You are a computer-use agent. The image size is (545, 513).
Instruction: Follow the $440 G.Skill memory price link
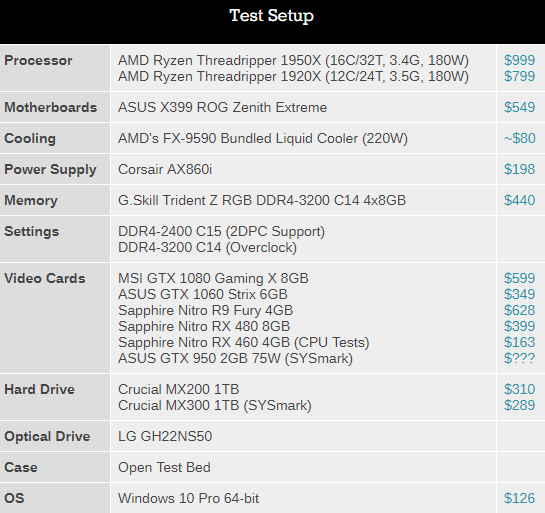(x=519, y=200)
